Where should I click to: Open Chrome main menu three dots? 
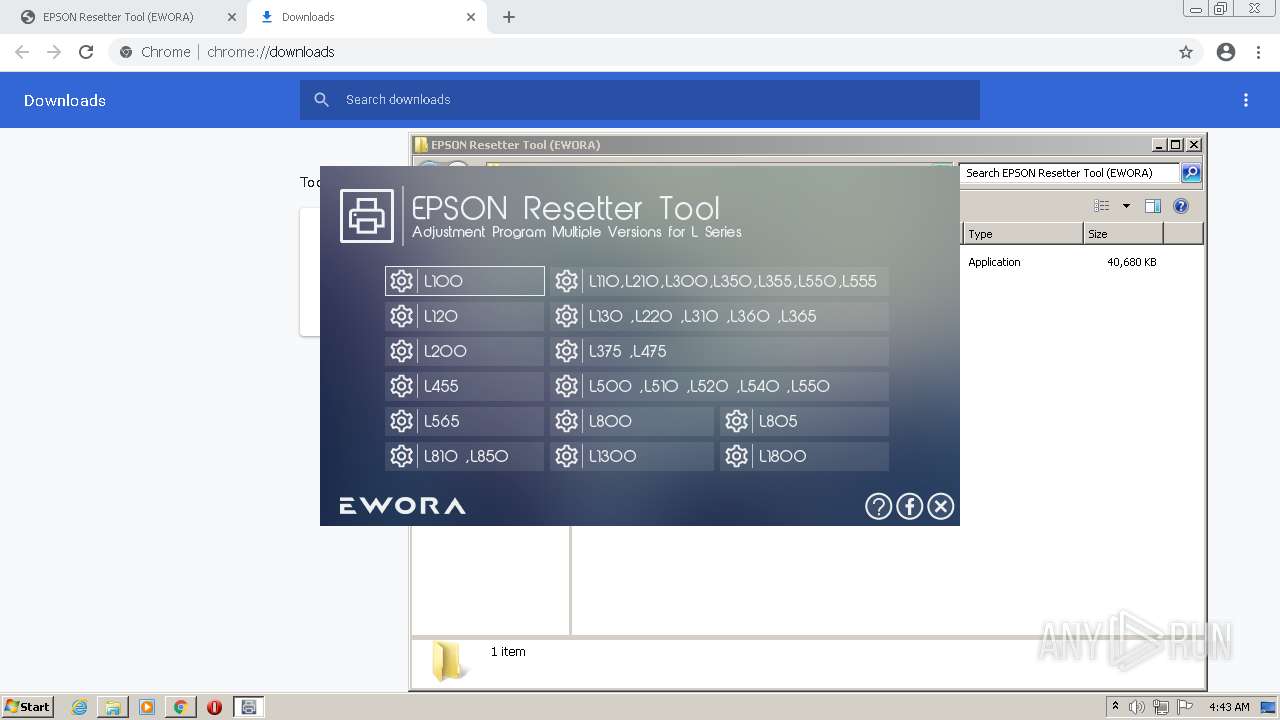(x=1259, y=52)
